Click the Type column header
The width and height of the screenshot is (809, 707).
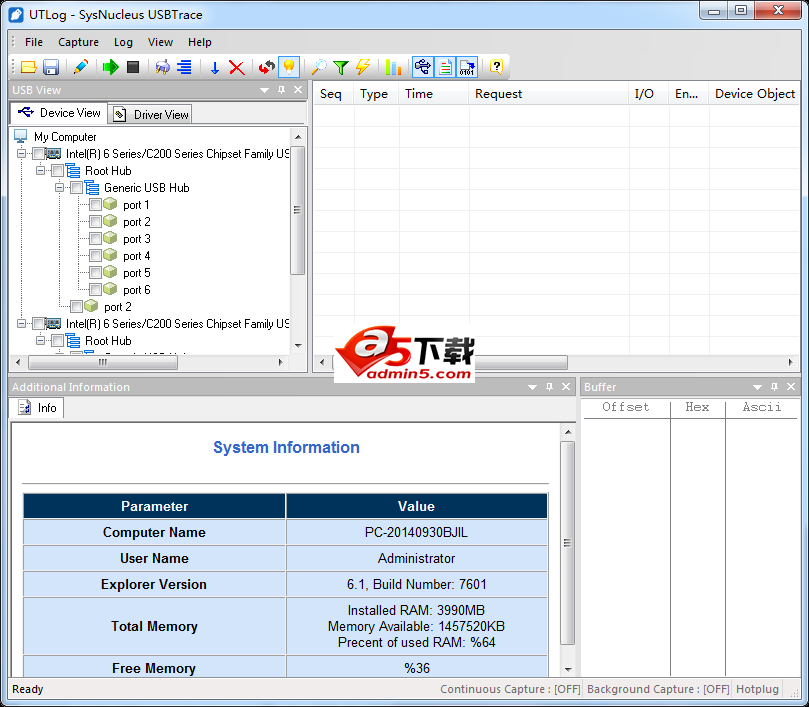click(376, 94)
